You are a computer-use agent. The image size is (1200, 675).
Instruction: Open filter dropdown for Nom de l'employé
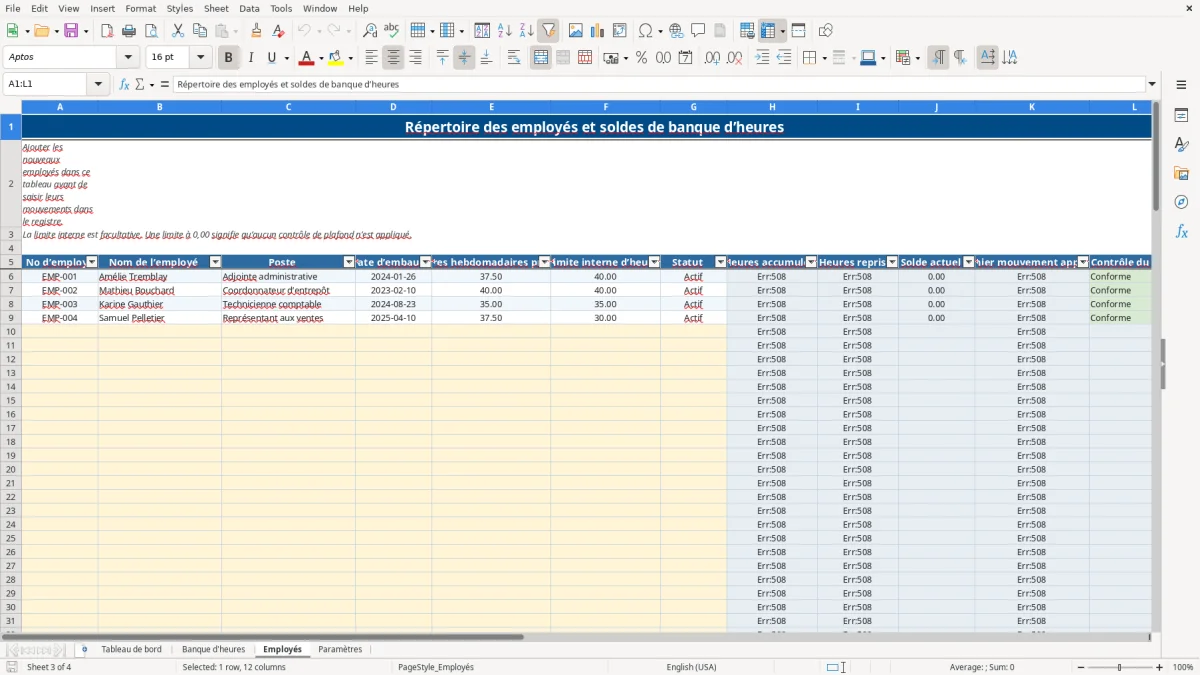point(215,262)
